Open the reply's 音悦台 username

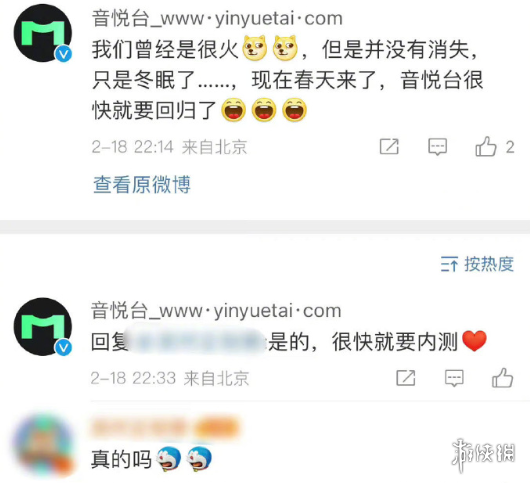pos(216,311)
